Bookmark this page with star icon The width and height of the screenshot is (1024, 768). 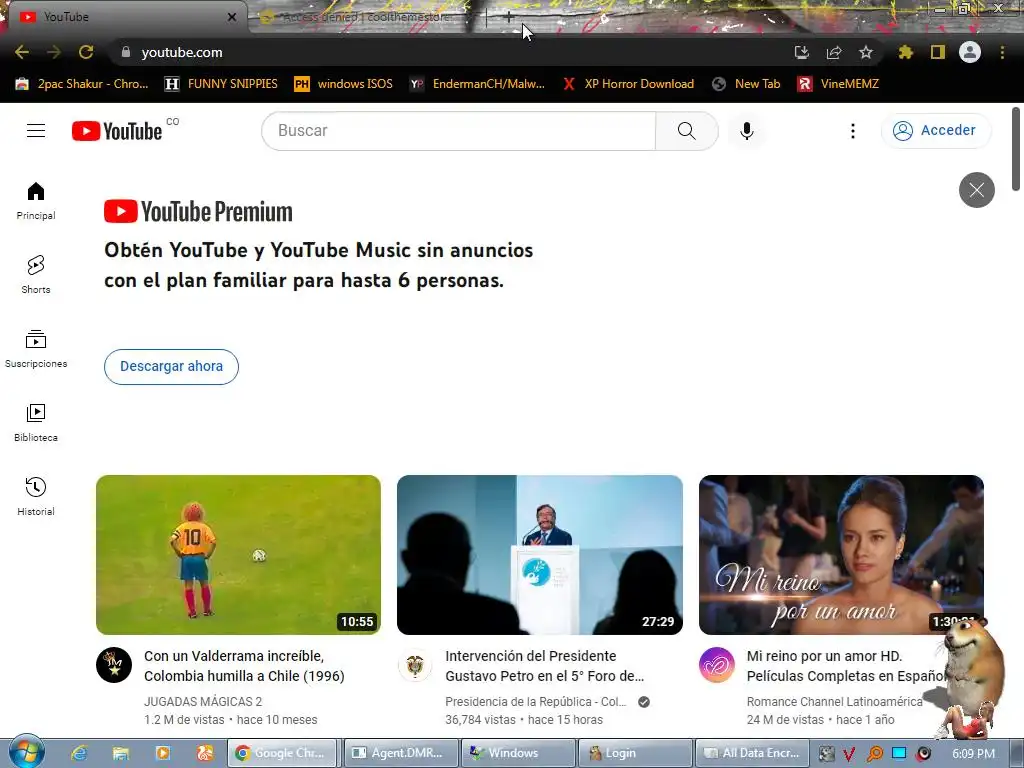[866, 52]
